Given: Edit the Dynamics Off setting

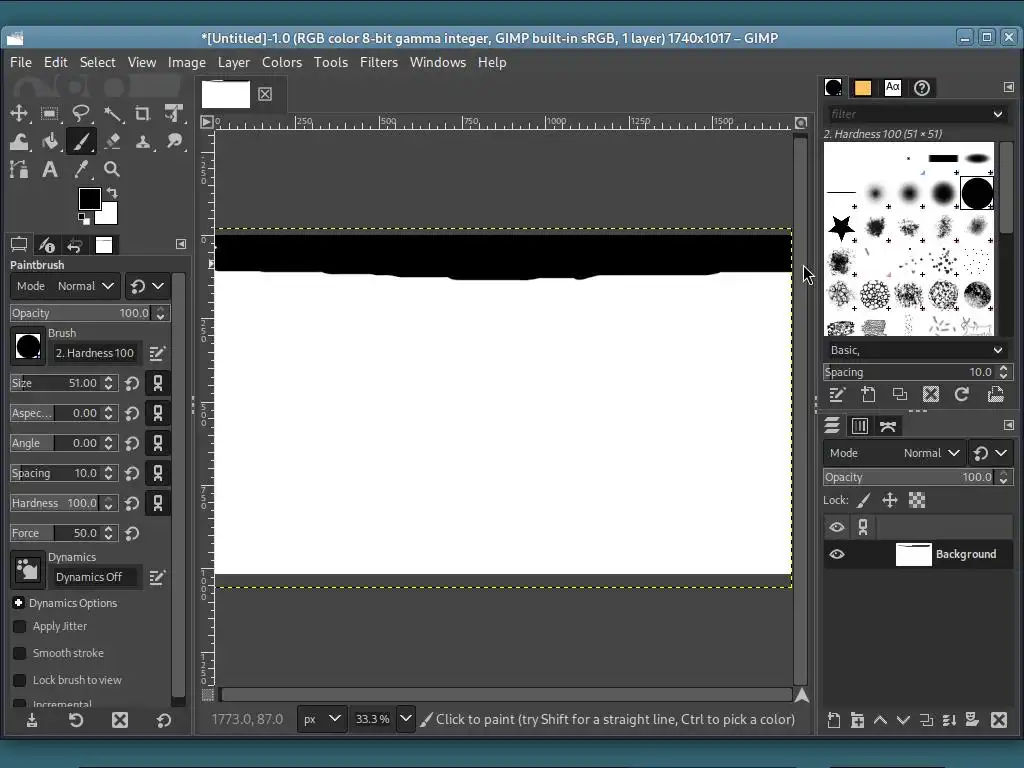Looking at the screenshot, I should click(x=157, y=577).
